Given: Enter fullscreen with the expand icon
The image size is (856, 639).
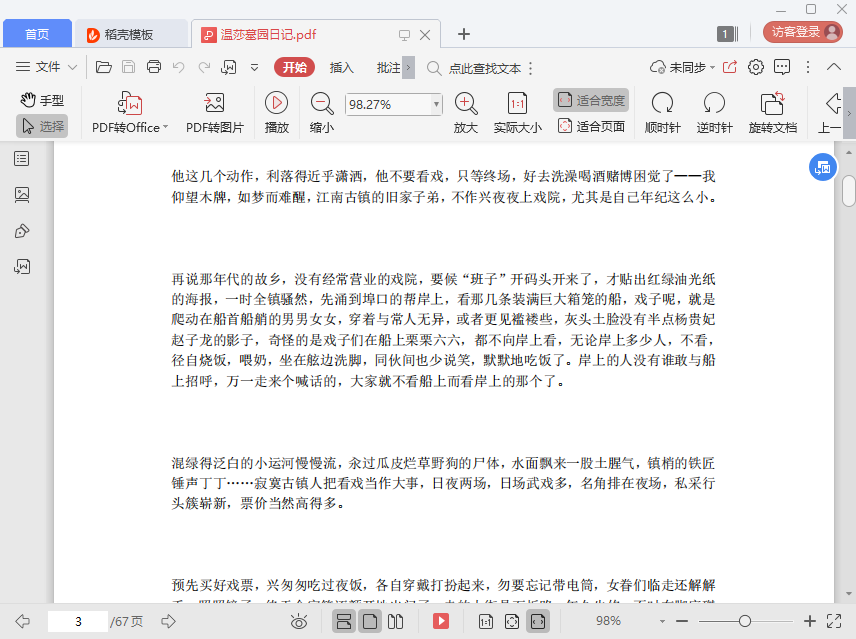Looking at the screenshot, I should 834,621.
